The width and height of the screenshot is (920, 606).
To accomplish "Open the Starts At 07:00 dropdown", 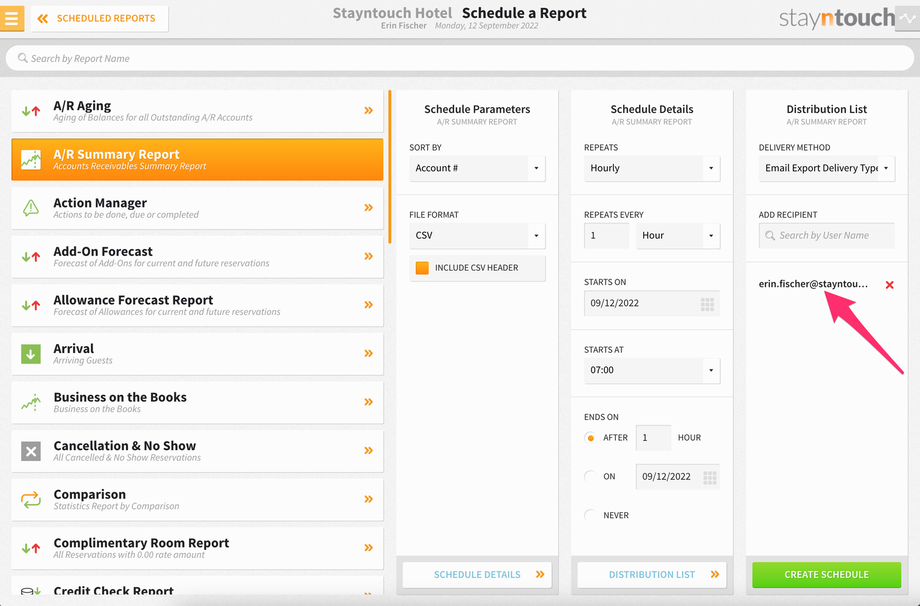I will 652,370.
